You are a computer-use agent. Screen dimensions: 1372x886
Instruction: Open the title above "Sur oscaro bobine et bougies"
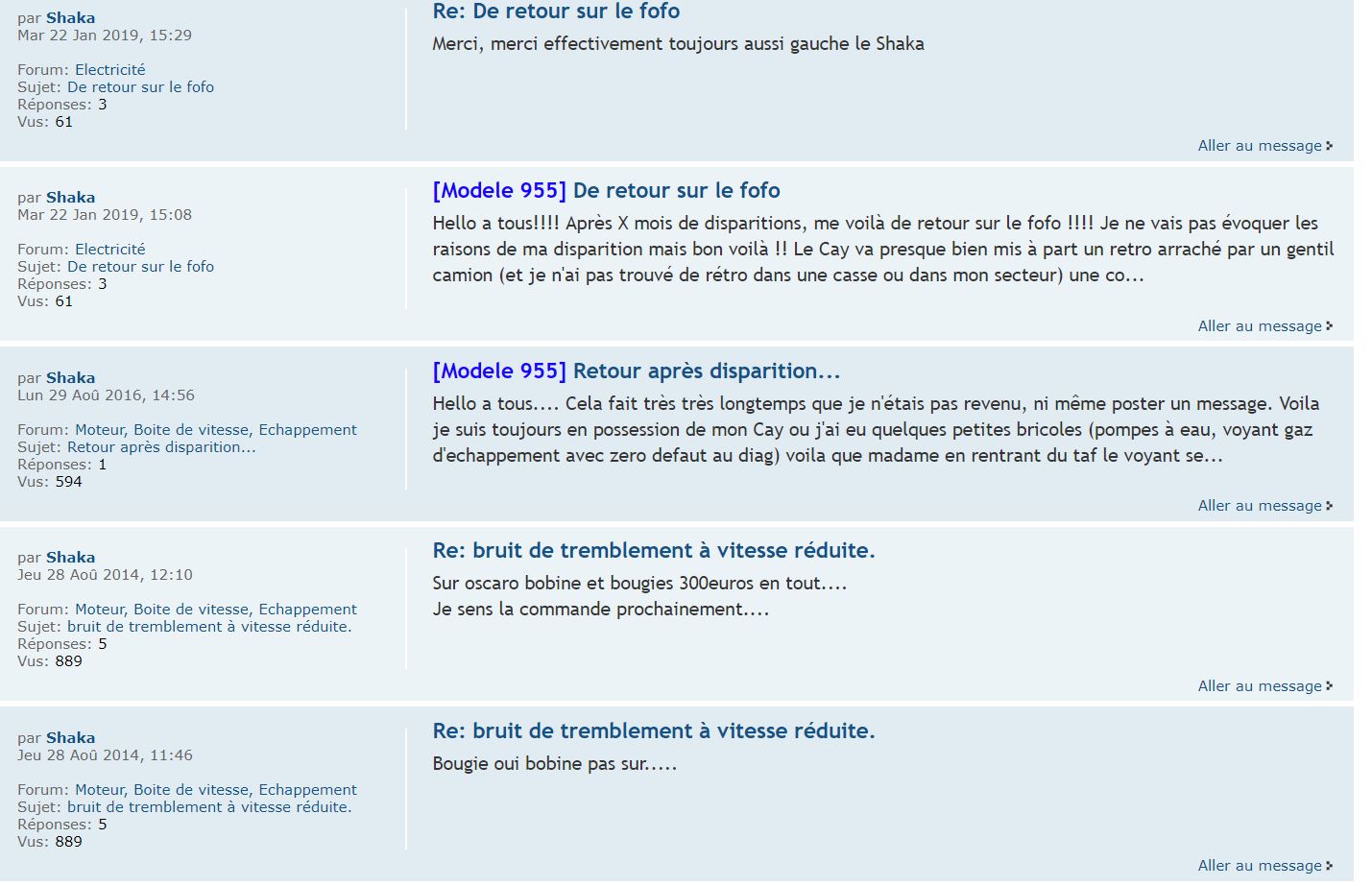pyautogui.click(x=654, y=551)
